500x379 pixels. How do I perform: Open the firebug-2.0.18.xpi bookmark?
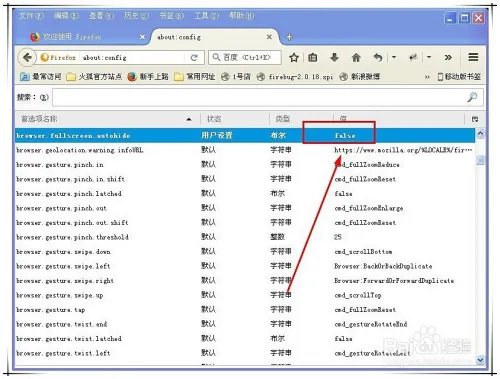point(295,77)
